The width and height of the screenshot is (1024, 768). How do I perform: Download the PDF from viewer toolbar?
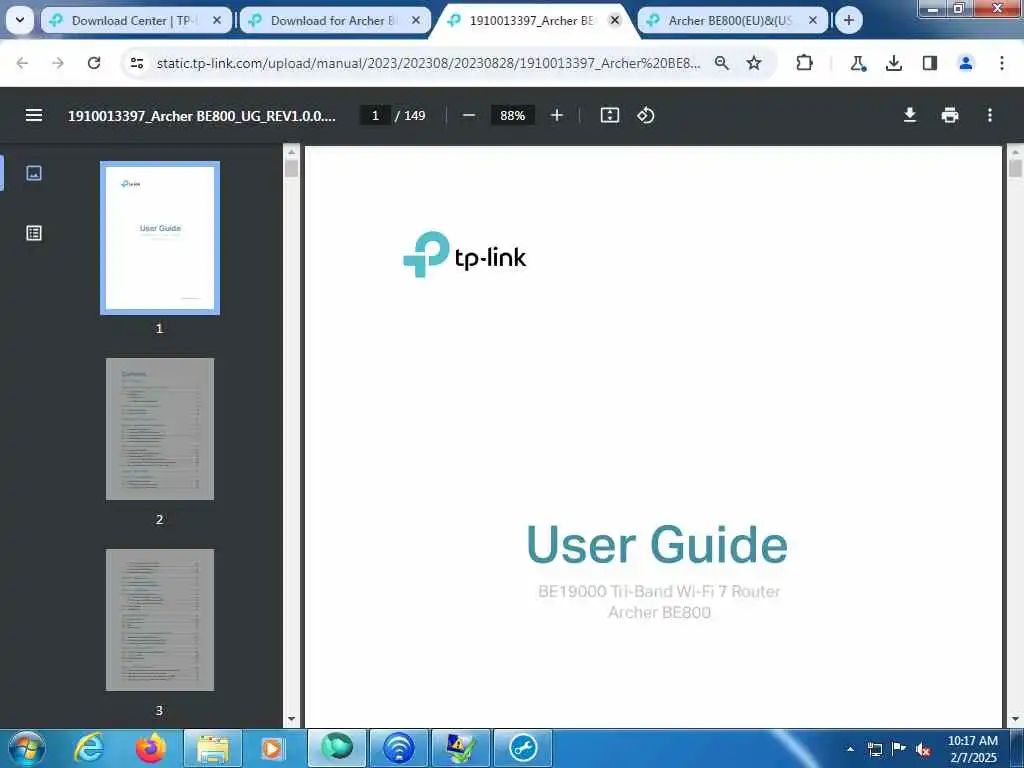click(909, 116)
